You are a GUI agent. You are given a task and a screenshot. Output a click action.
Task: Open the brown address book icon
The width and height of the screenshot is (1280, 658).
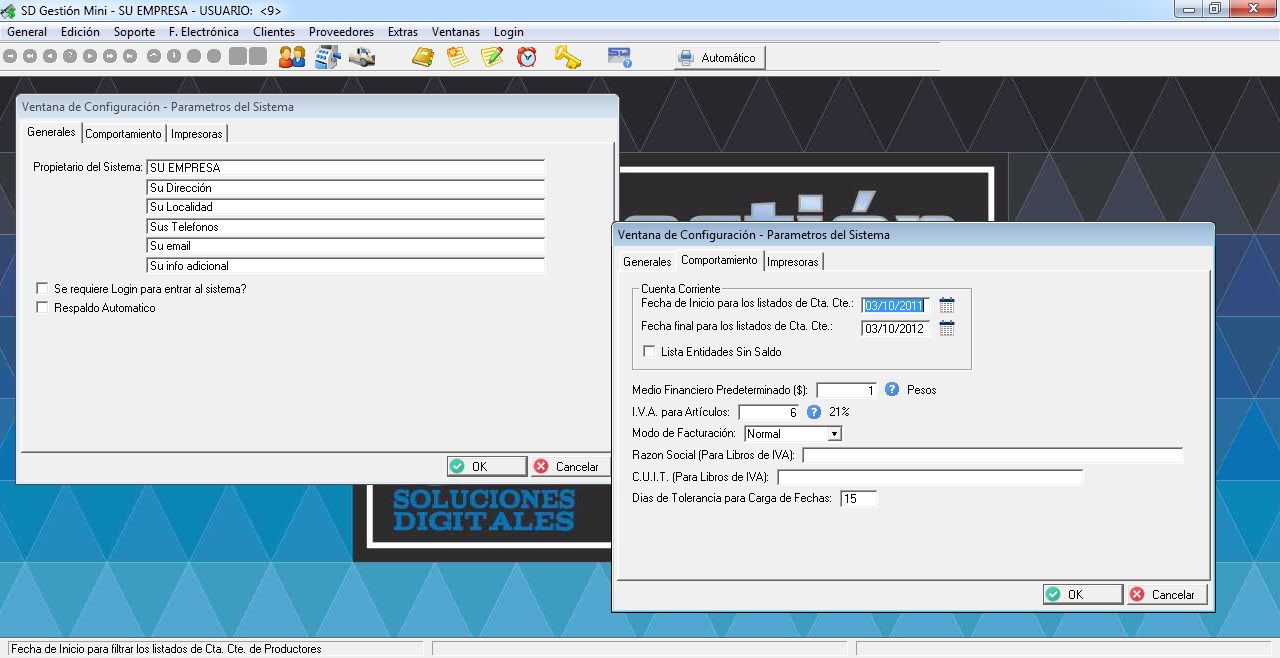[423, 57]
